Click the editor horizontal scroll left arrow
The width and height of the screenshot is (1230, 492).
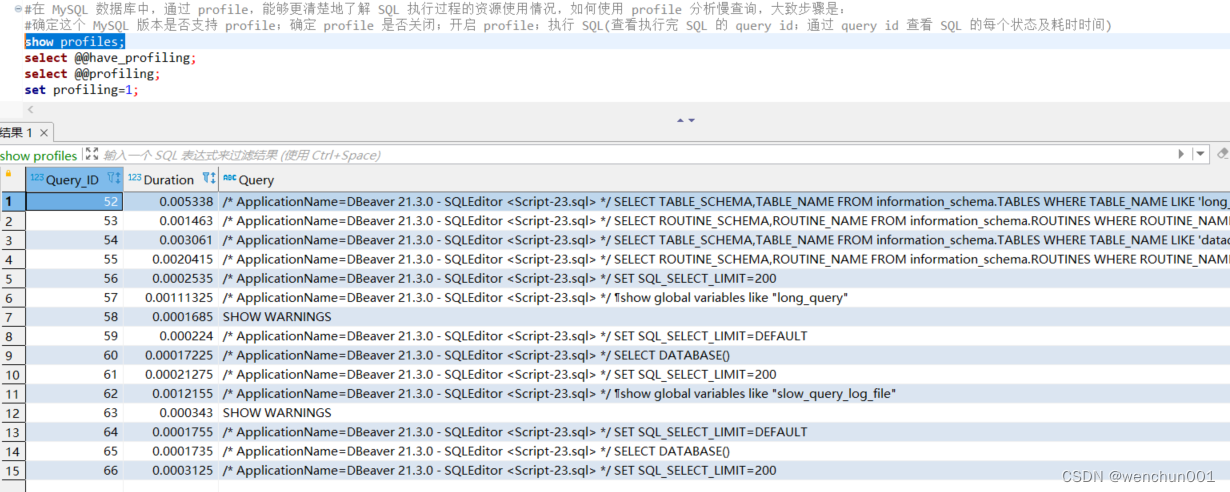click(x=30, y=109)
